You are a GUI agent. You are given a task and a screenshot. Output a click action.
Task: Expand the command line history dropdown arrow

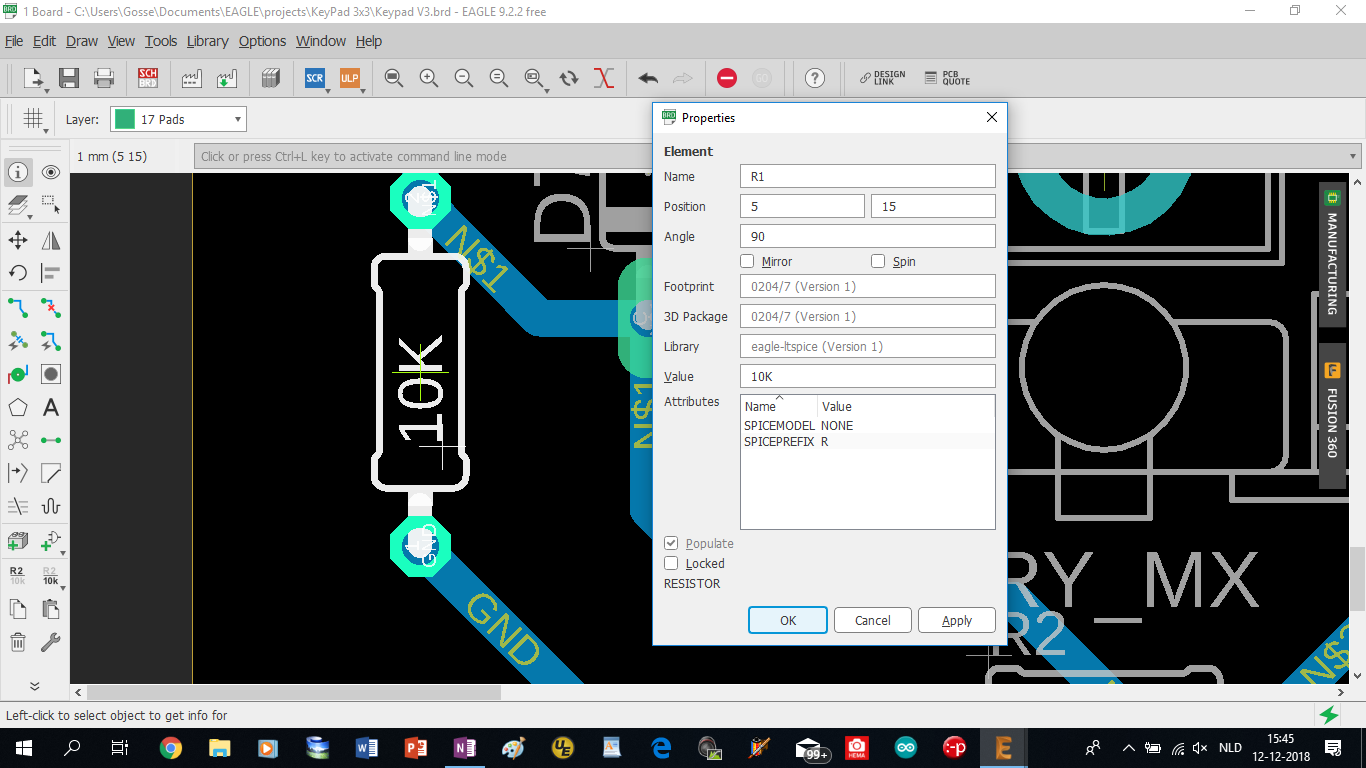(1354, 156)
